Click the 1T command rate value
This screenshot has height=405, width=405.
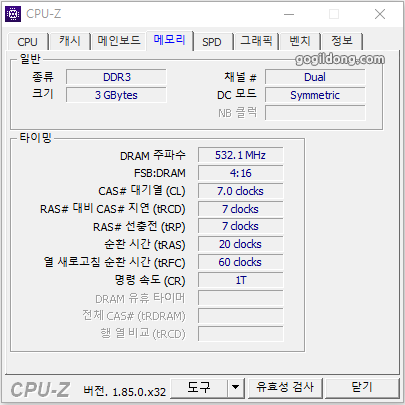pos(240,280)
